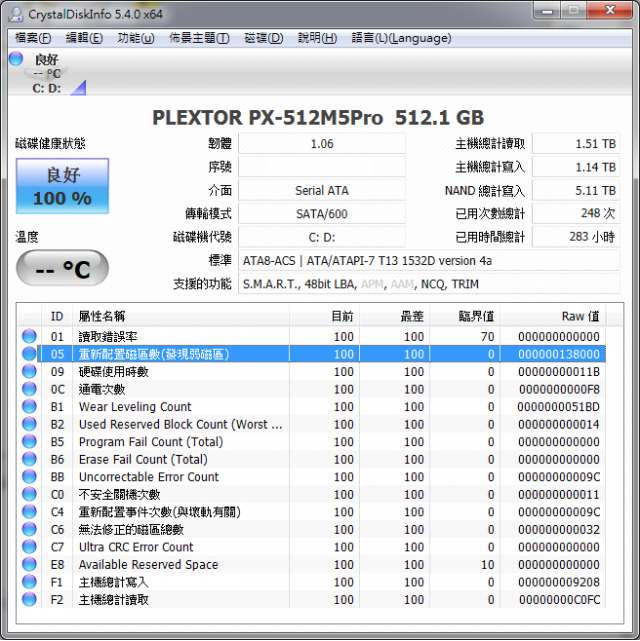
Task: Open the 說明(H) menu
Action: 317,38
